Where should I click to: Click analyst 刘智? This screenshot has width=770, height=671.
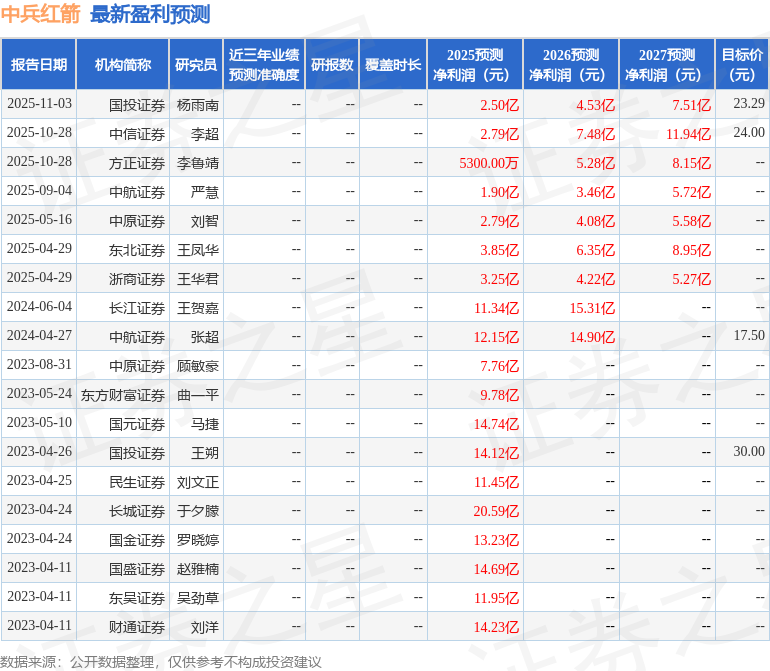(x=205, y=221)
